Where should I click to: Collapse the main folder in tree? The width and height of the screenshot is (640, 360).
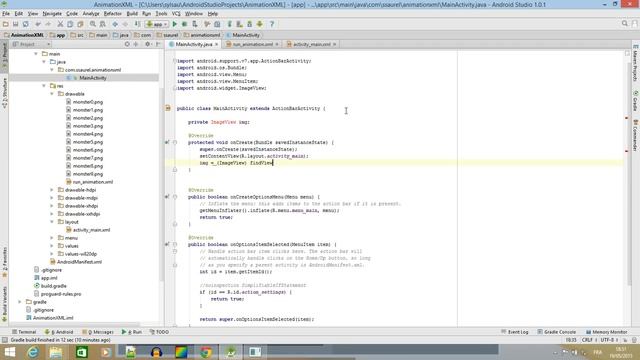point(36,53)
